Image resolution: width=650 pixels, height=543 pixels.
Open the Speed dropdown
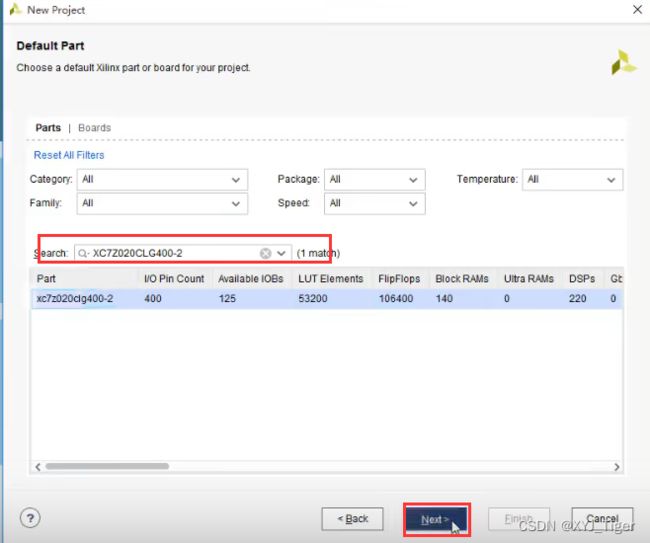click(x=374, y=203)
